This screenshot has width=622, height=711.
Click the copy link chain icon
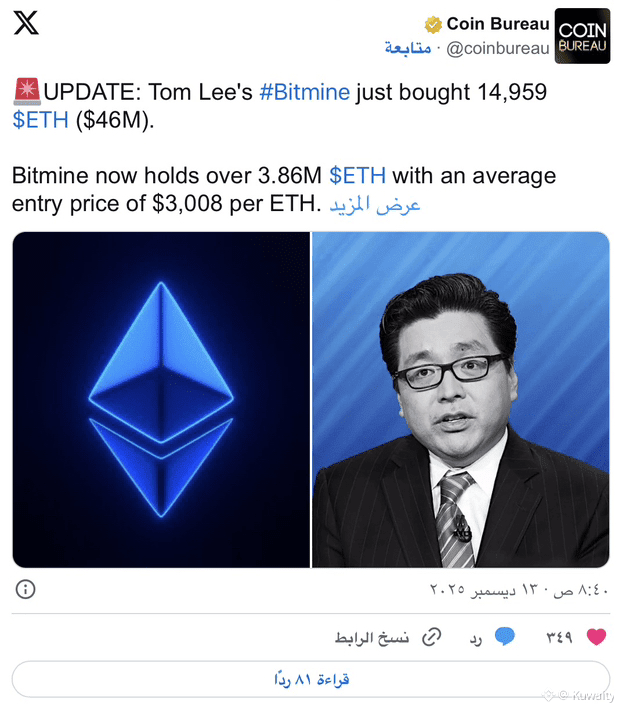click(432, 637)
